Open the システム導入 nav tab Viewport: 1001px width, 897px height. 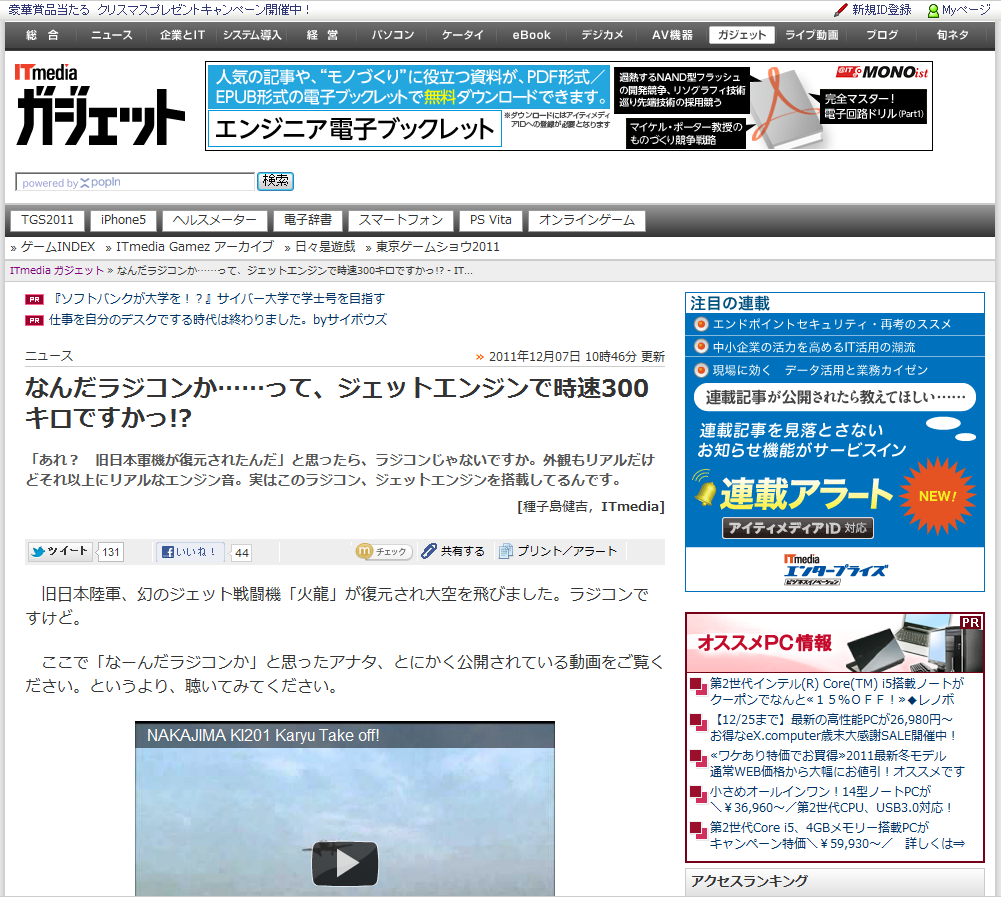(252, 35)
